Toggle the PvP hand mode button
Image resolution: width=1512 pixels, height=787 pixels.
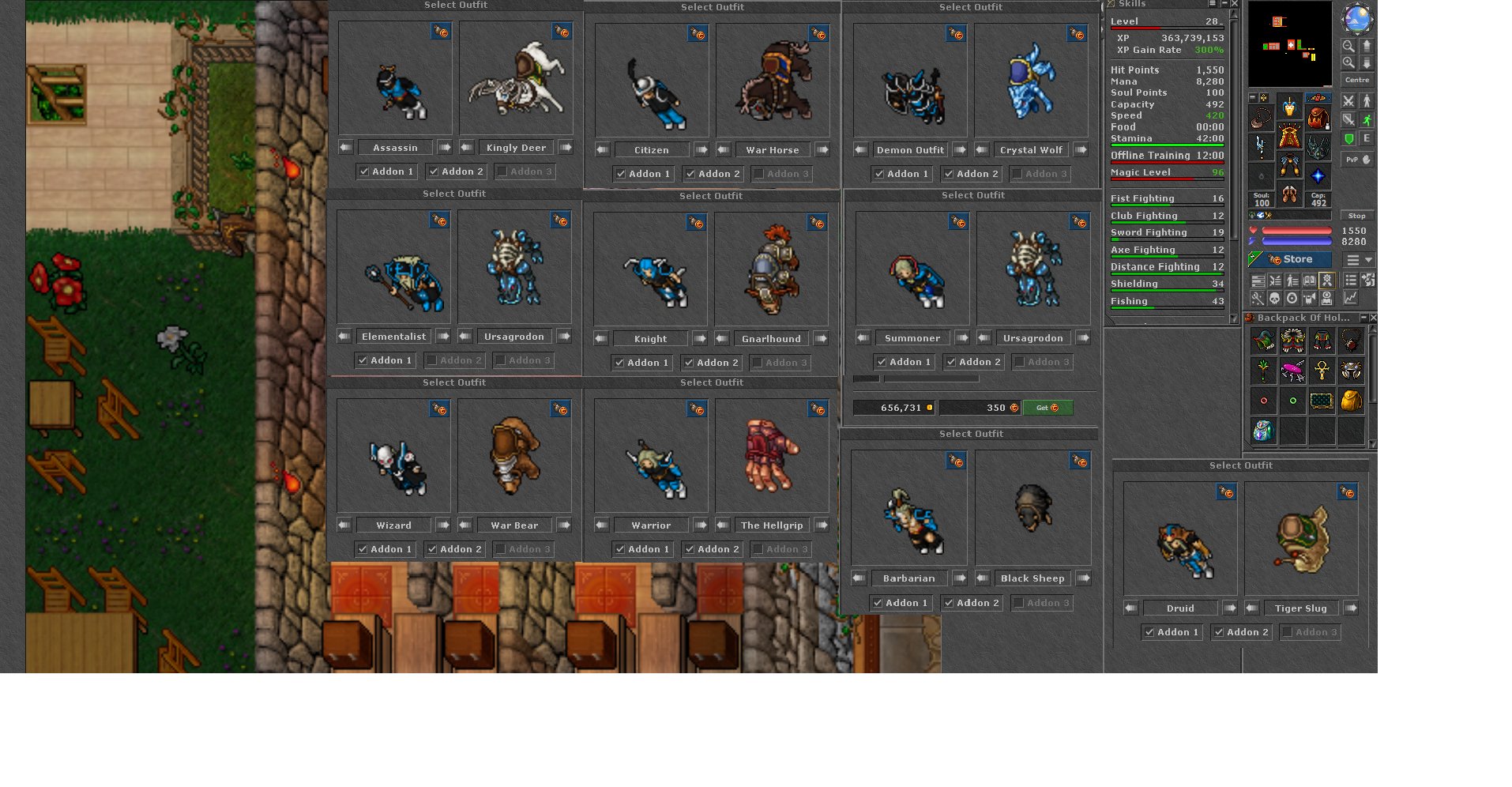coord(1358,160)
